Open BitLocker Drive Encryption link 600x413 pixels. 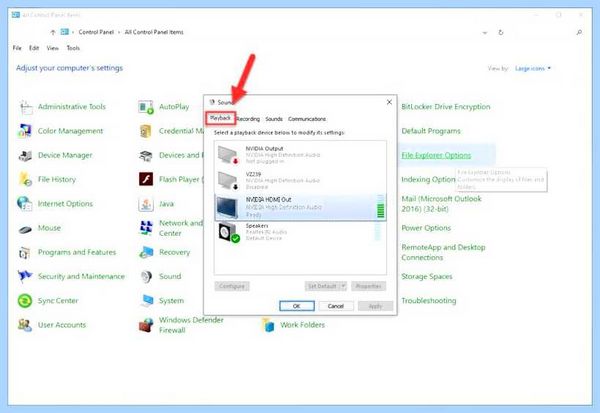(445, 107)
